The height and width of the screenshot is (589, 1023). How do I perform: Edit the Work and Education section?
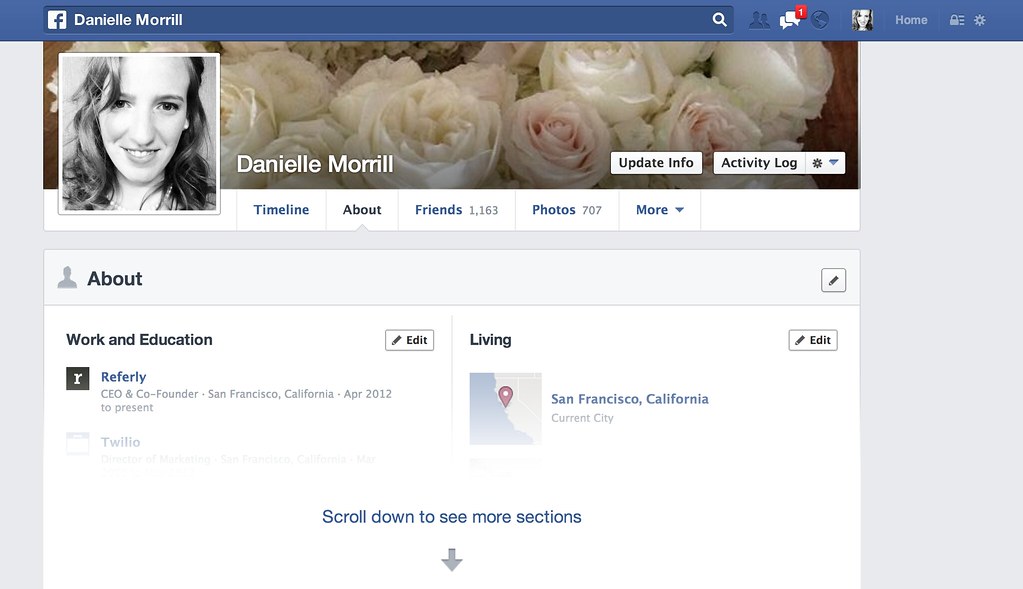pos(409,340)
